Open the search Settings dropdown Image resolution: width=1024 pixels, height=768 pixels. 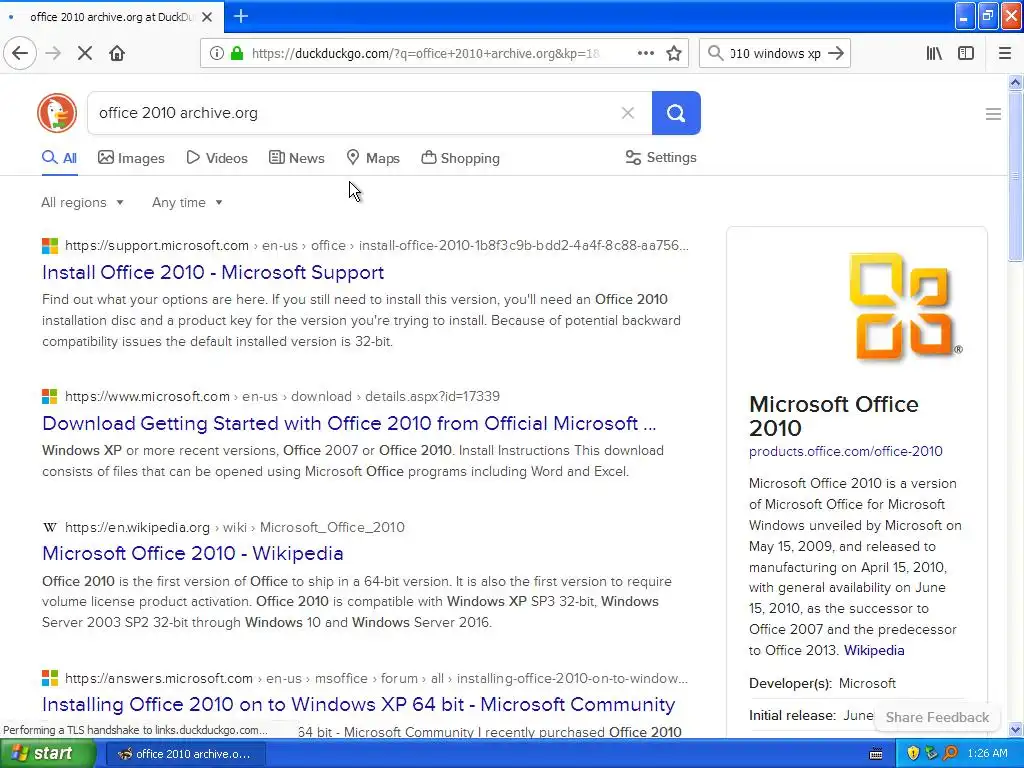tap(661, 157)
